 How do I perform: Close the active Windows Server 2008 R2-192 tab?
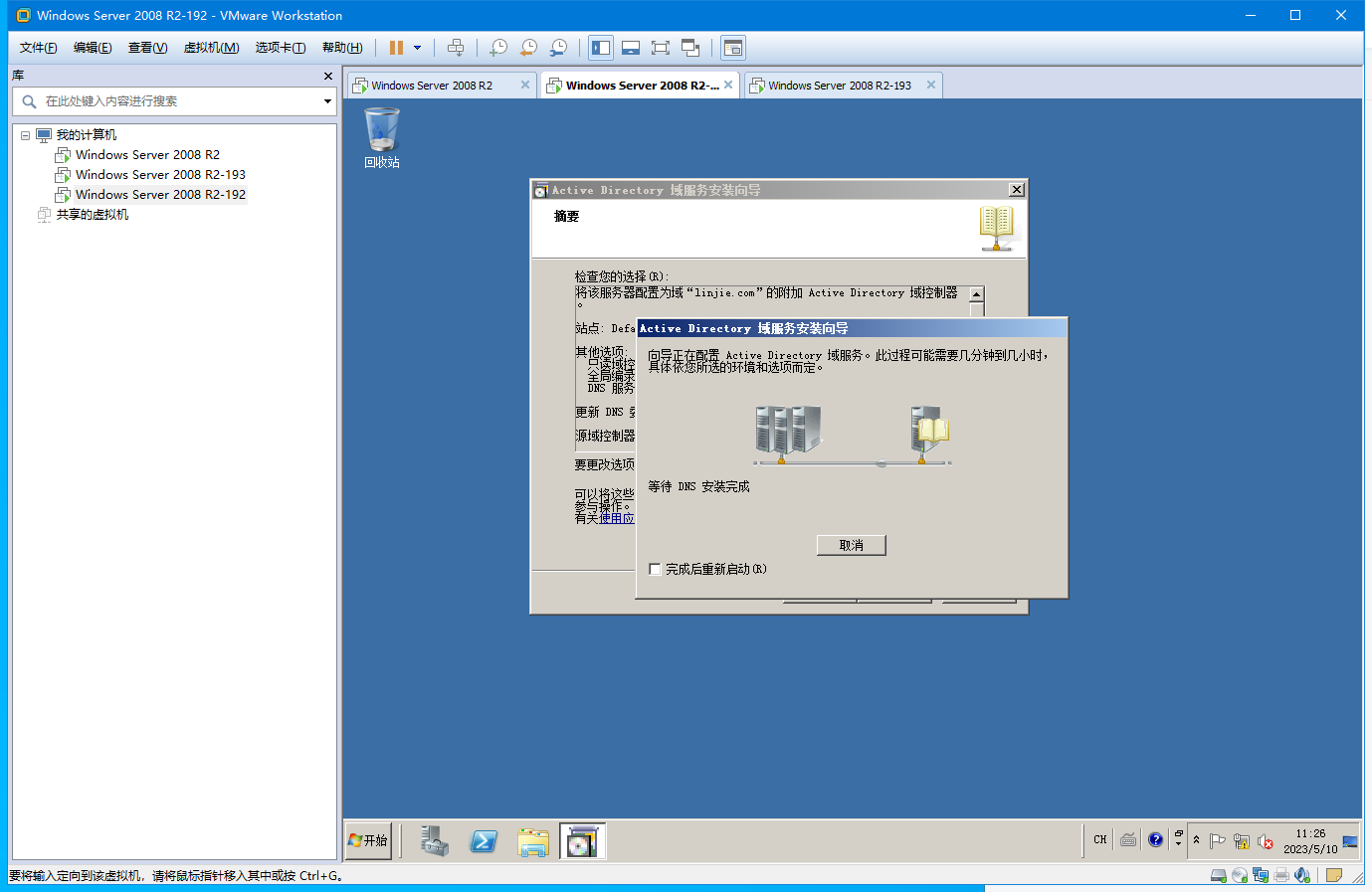pos(728,86)
